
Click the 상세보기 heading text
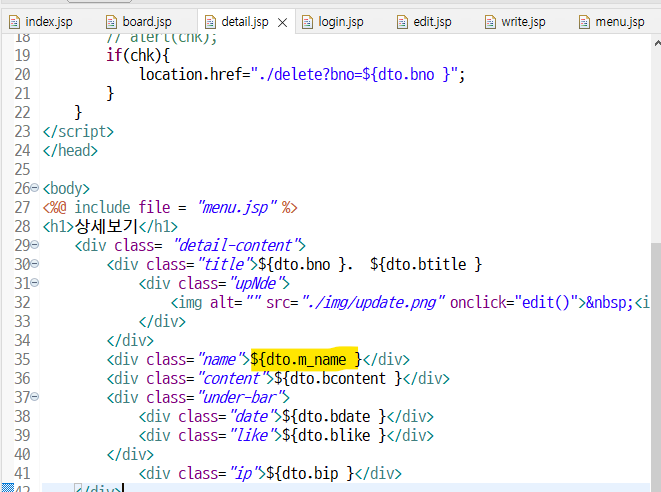(x=107, y=226)
